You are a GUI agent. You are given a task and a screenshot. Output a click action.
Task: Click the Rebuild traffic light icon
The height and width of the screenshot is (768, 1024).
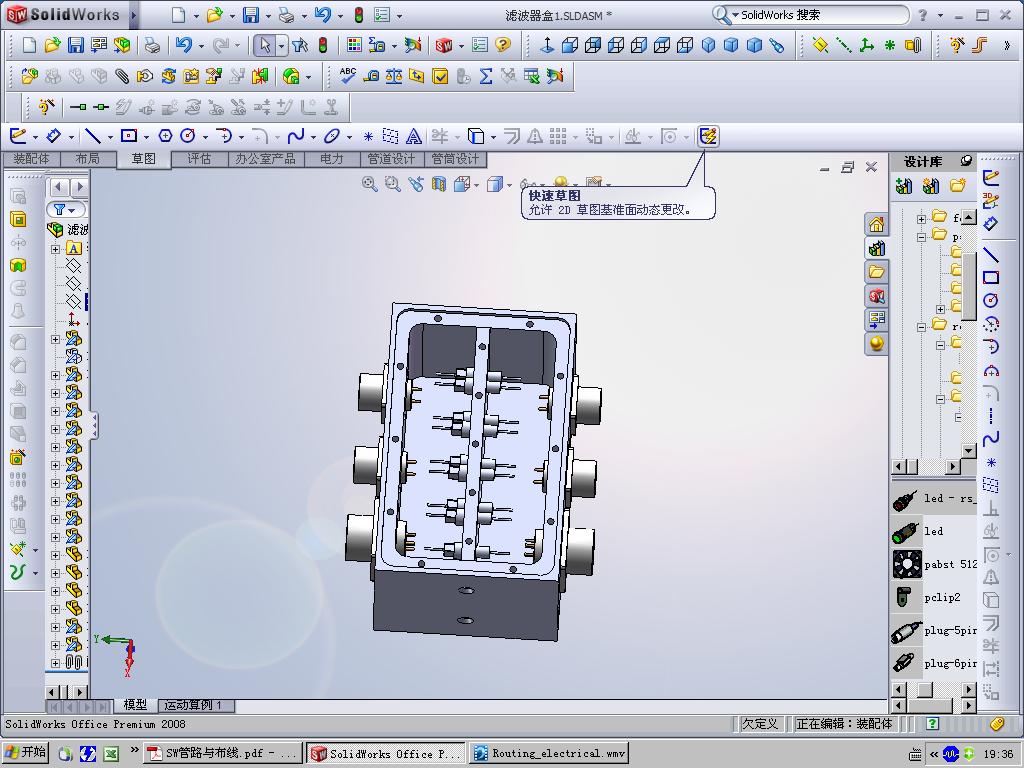point(323,45)
